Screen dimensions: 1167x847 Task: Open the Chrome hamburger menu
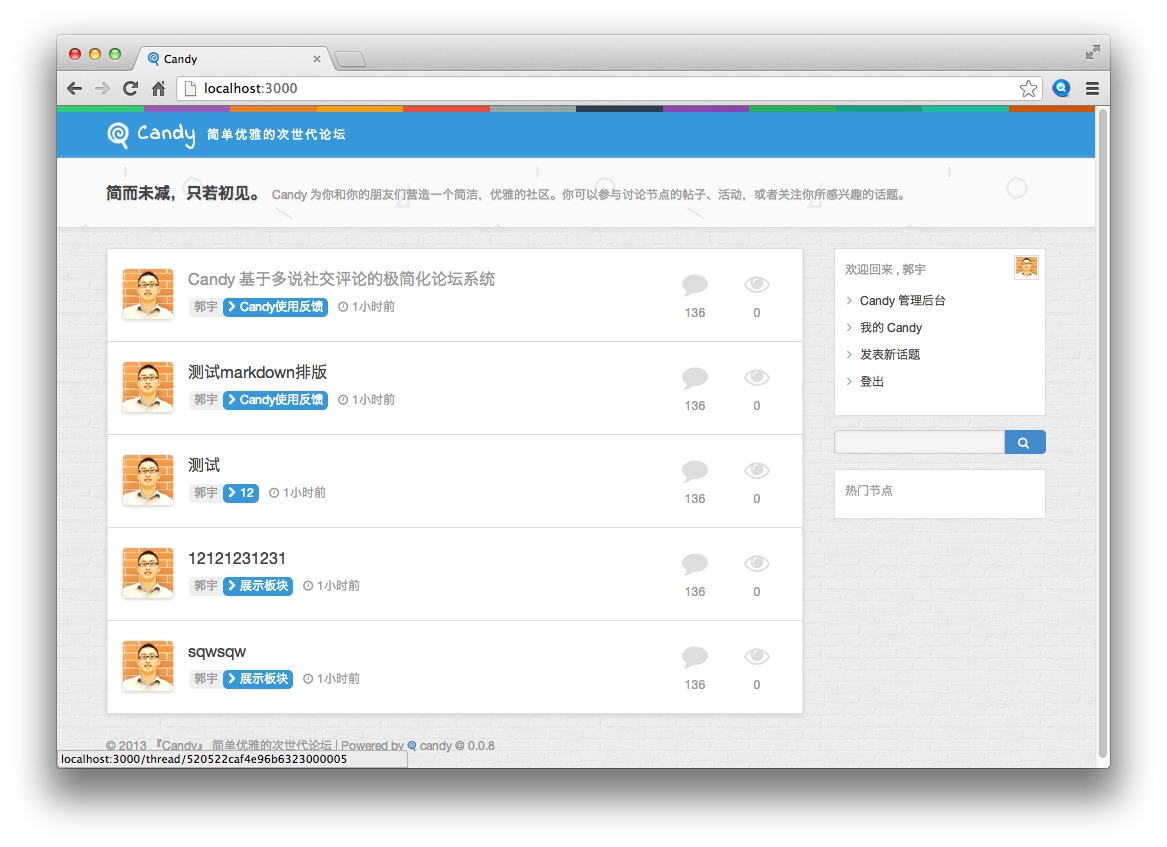coord(1093,89)
